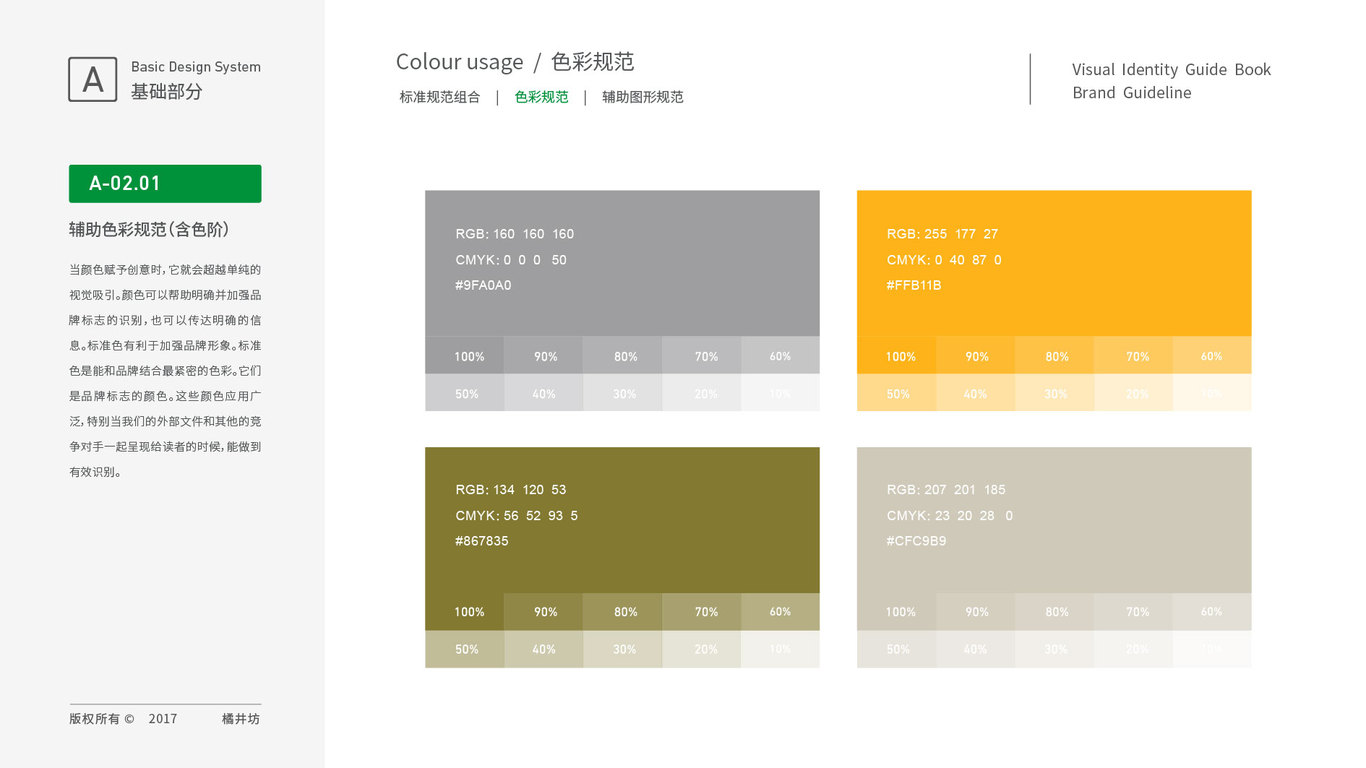Viewport: 1366px width, 768px height.
Task: Pick the gray 60% tint swatch
Action: tap(780, 355)
